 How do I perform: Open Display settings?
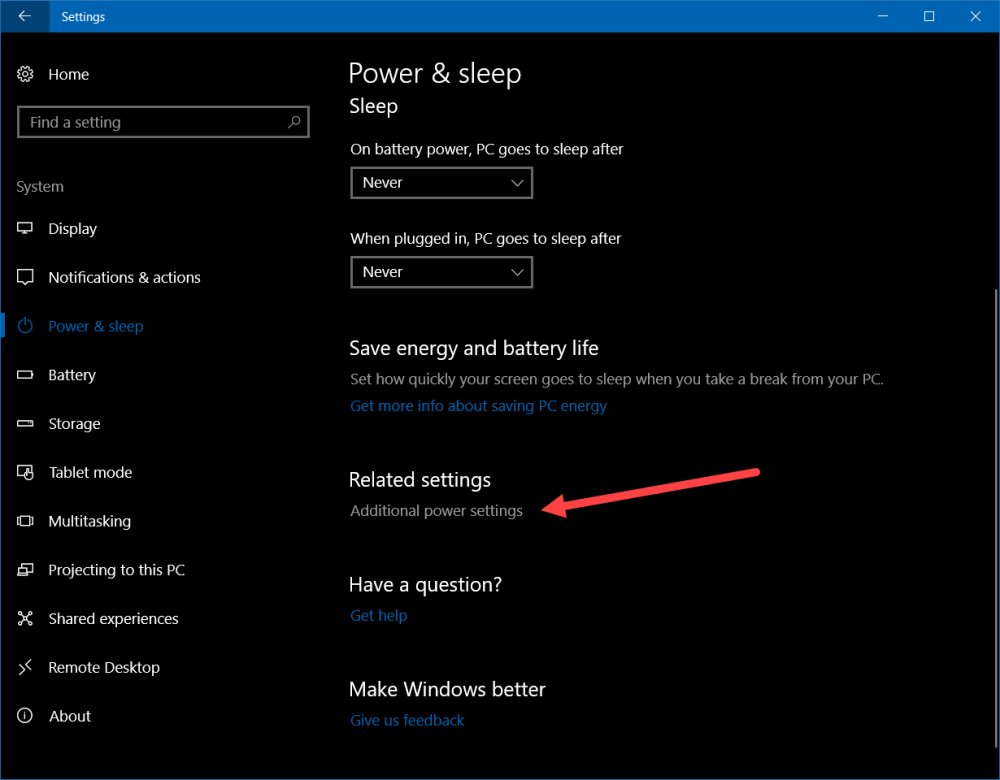73,229
